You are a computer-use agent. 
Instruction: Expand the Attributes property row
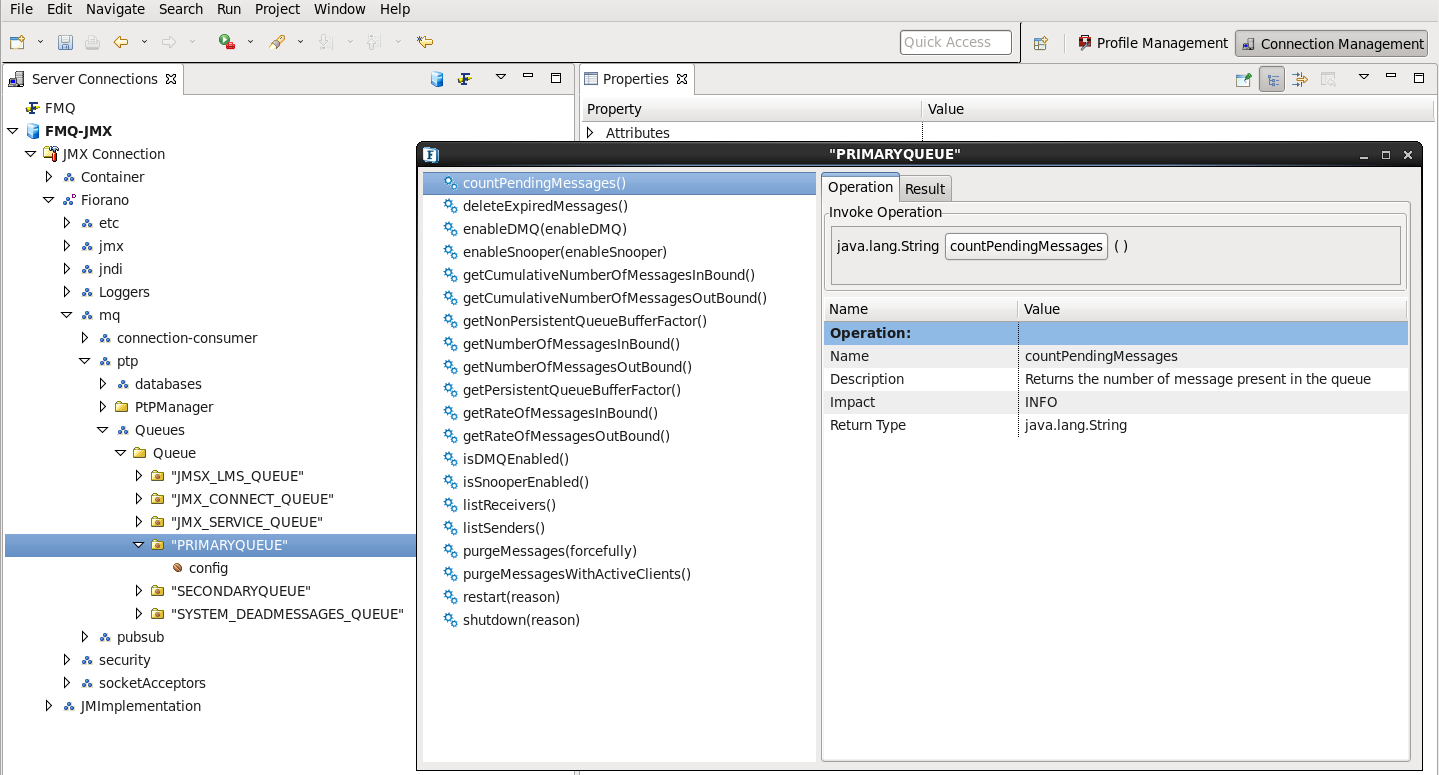(x=590, y=133)
